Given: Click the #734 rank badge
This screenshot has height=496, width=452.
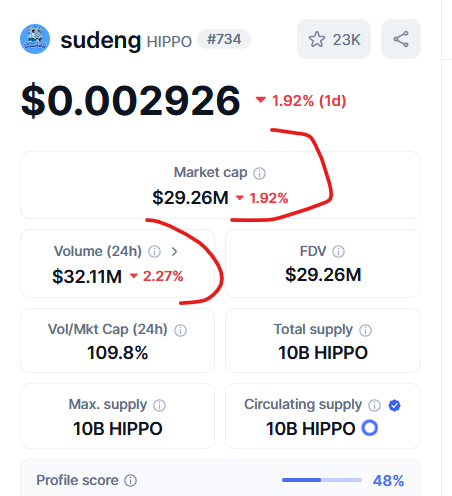Looking at the screenshot, I should pos(224,39).
